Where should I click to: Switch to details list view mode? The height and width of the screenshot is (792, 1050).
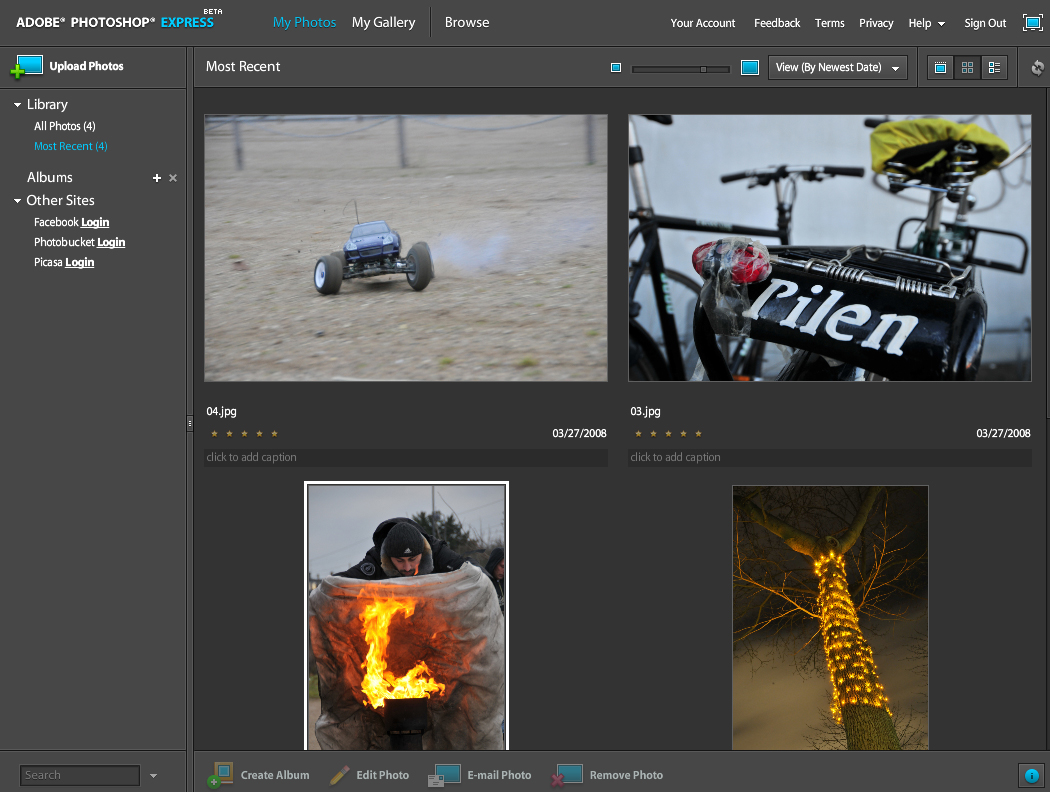pos(994,68)
